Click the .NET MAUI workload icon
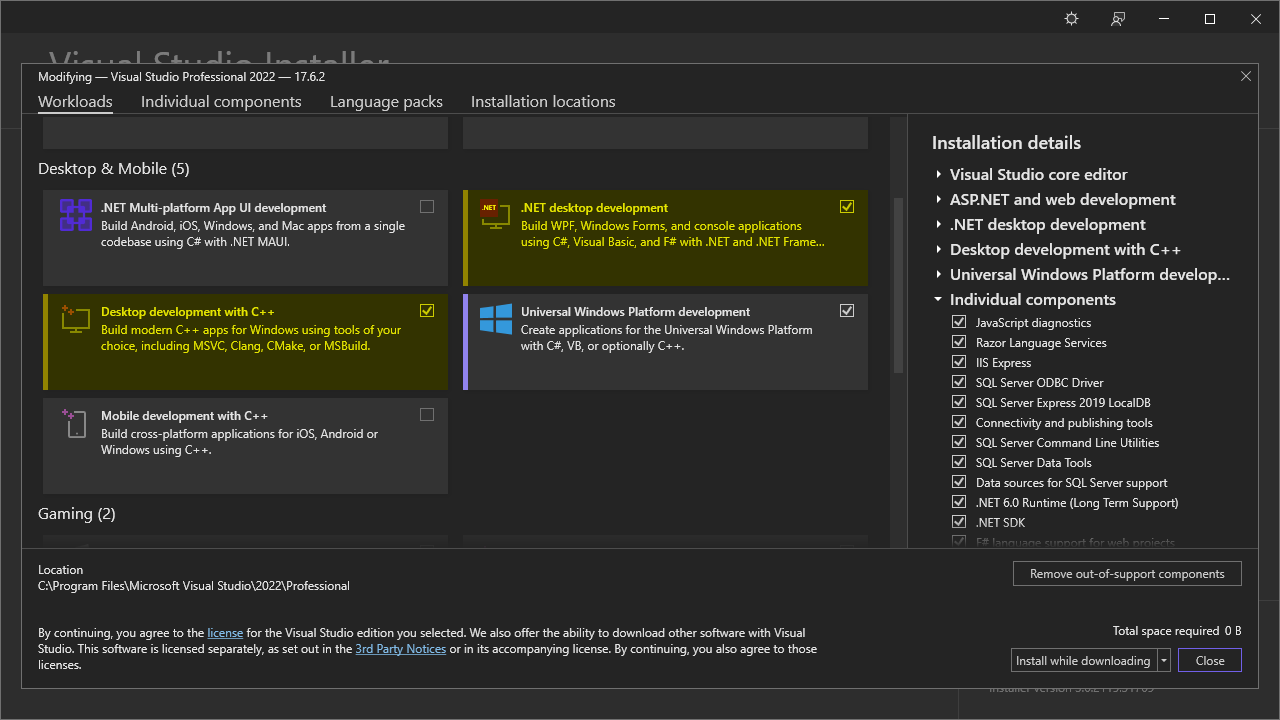 point(76,216)
